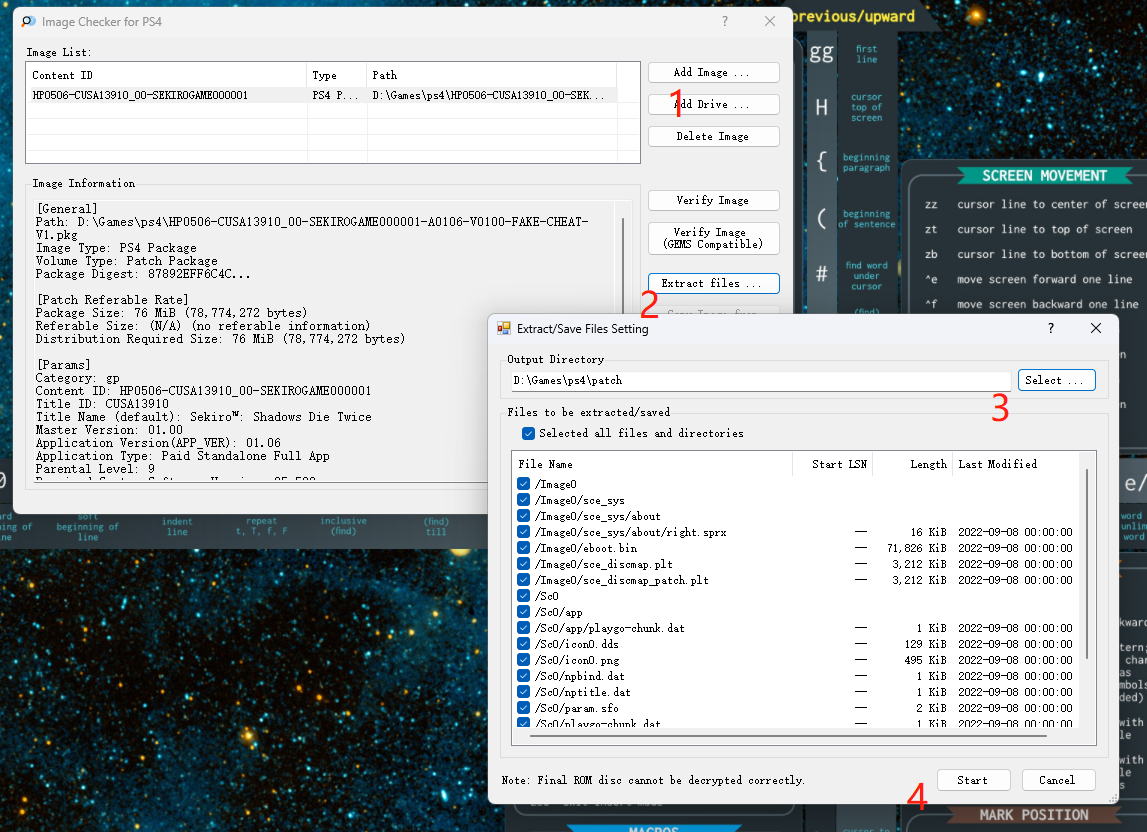Click Verify Image button
Image resolution: width=1147 pixels, height=832 pixels.
pos(713,200)
